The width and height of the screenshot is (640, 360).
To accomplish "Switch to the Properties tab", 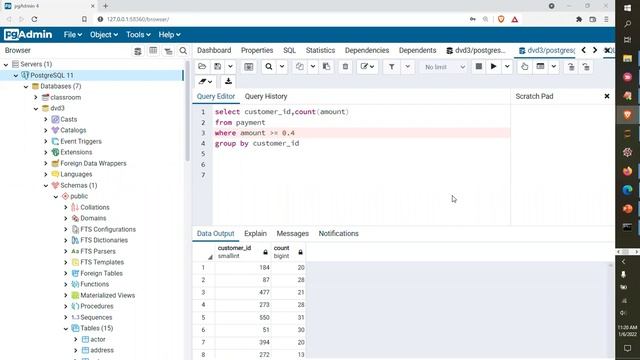I will 257,50.
